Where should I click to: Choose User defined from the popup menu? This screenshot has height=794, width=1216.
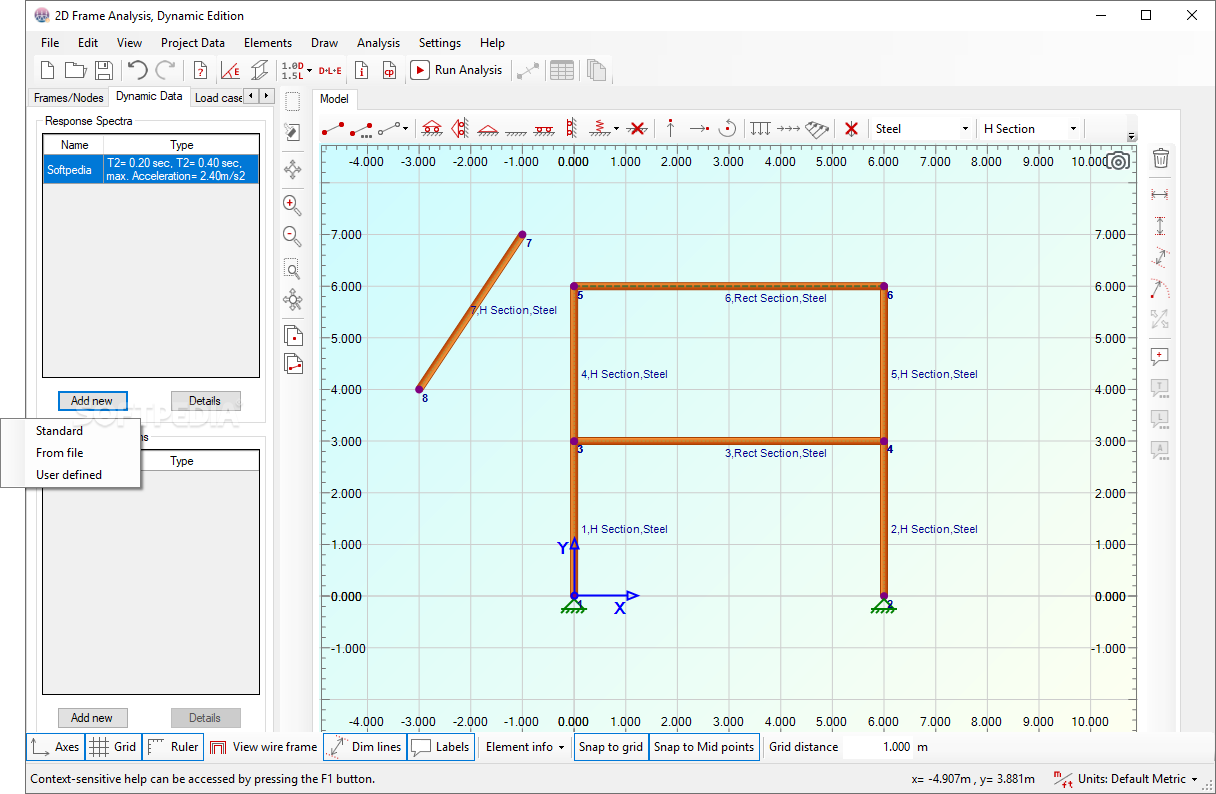tap(71, 475)
